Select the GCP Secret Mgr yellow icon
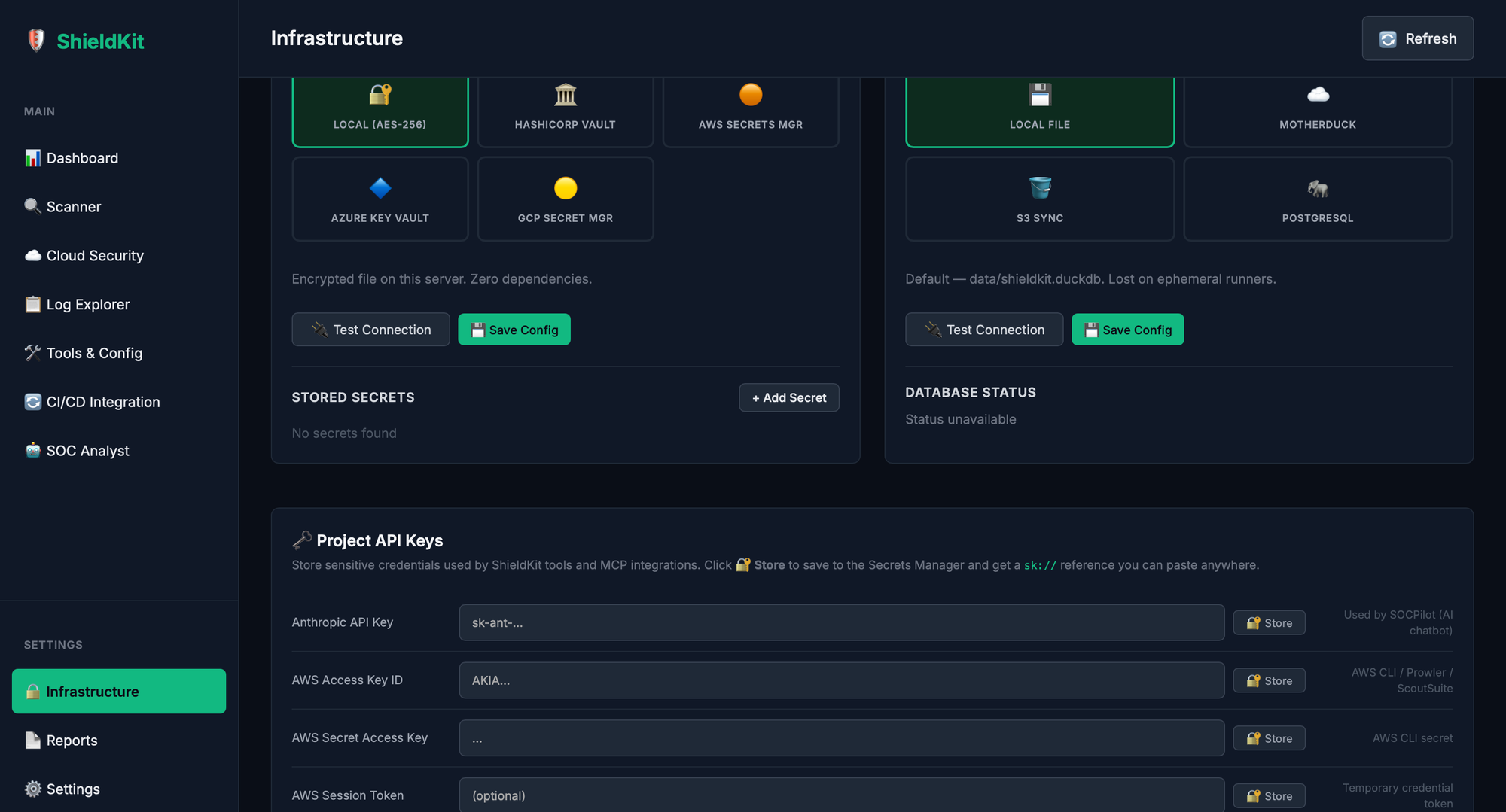This screenshot has height=812, width=1506. point(565,188)
